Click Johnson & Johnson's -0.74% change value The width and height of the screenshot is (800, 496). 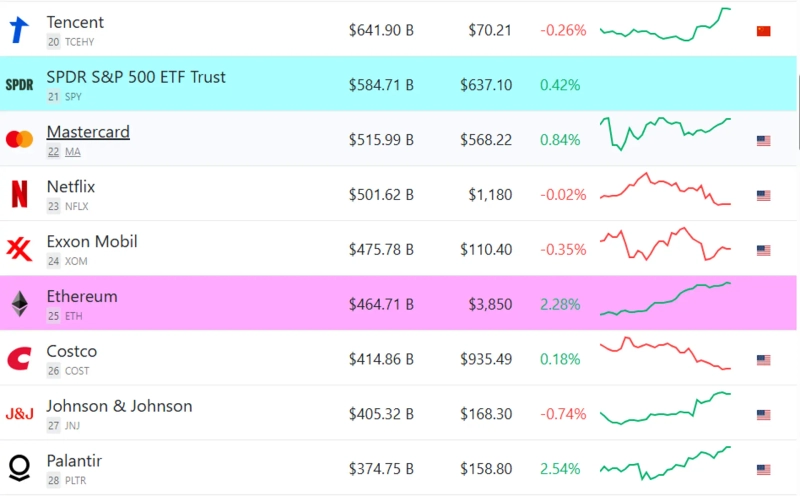[563, 414]
